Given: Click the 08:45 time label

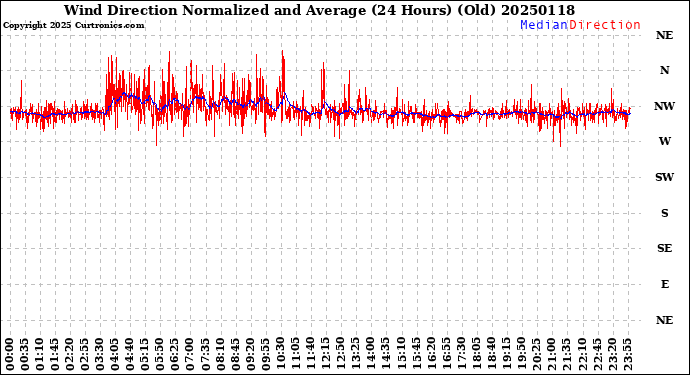Looking at the screenshot, I should point(236,354).
